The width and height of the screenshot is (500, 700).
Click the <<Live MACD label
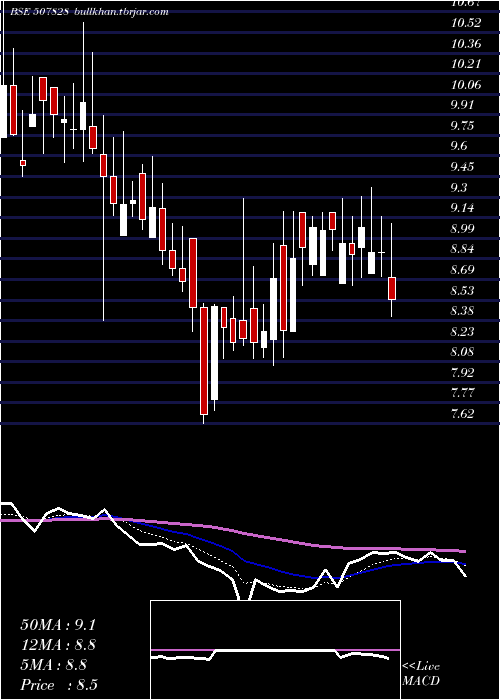coord(421,674)
